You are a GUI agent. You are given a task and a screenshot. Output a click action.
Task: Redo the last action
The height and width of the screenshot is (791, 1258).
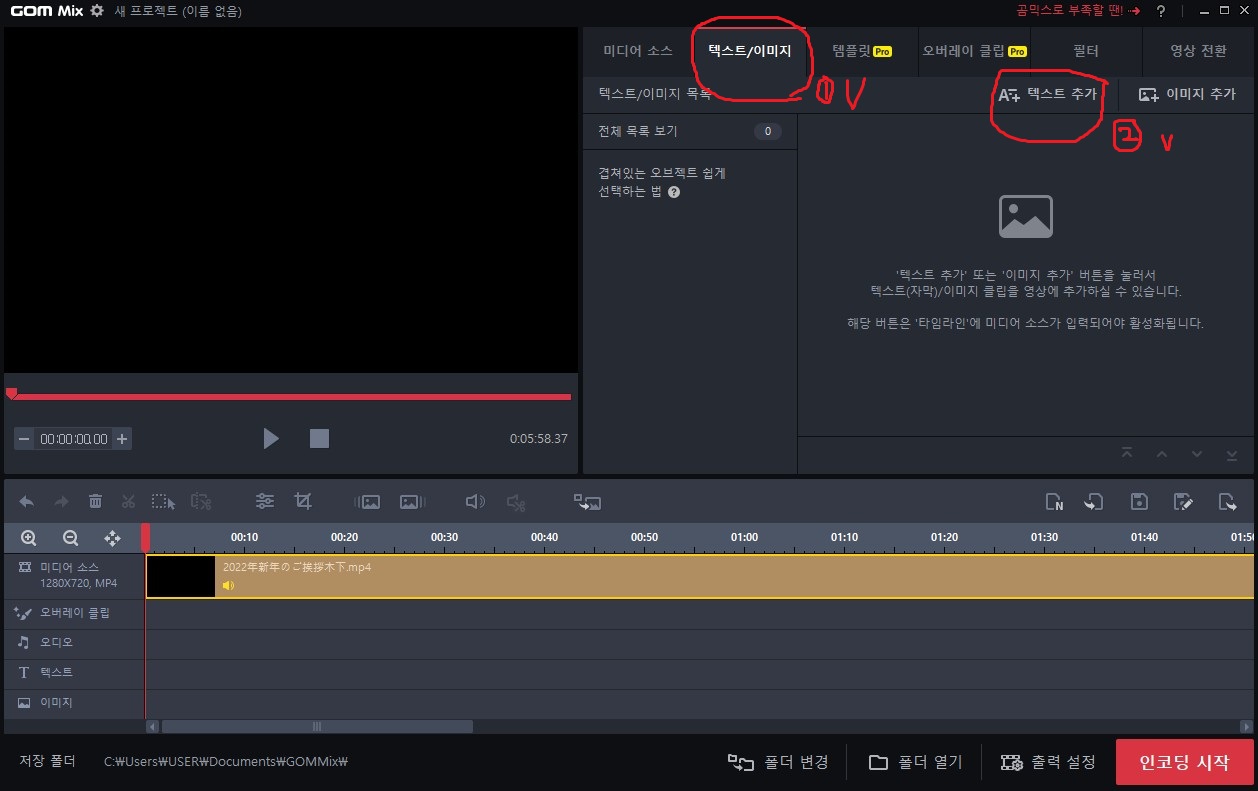tap(61, 501)
